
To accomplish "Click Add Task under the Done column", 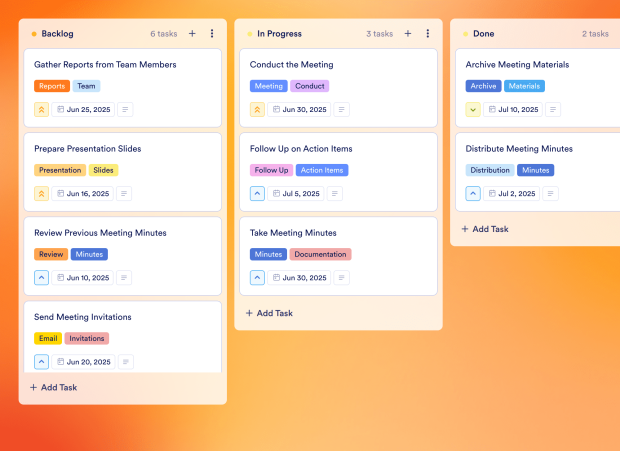I will point(485,229).
